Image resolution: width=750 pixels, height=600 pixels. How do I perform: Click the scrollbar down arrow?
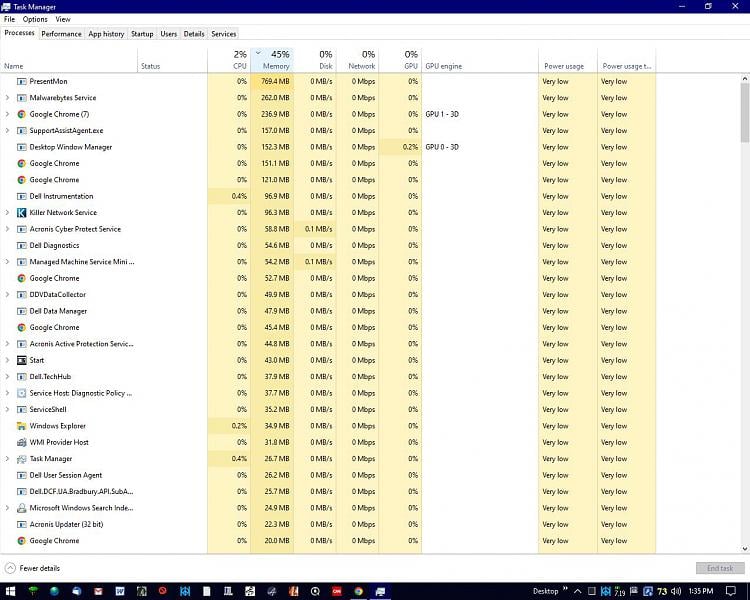(745, 549)
